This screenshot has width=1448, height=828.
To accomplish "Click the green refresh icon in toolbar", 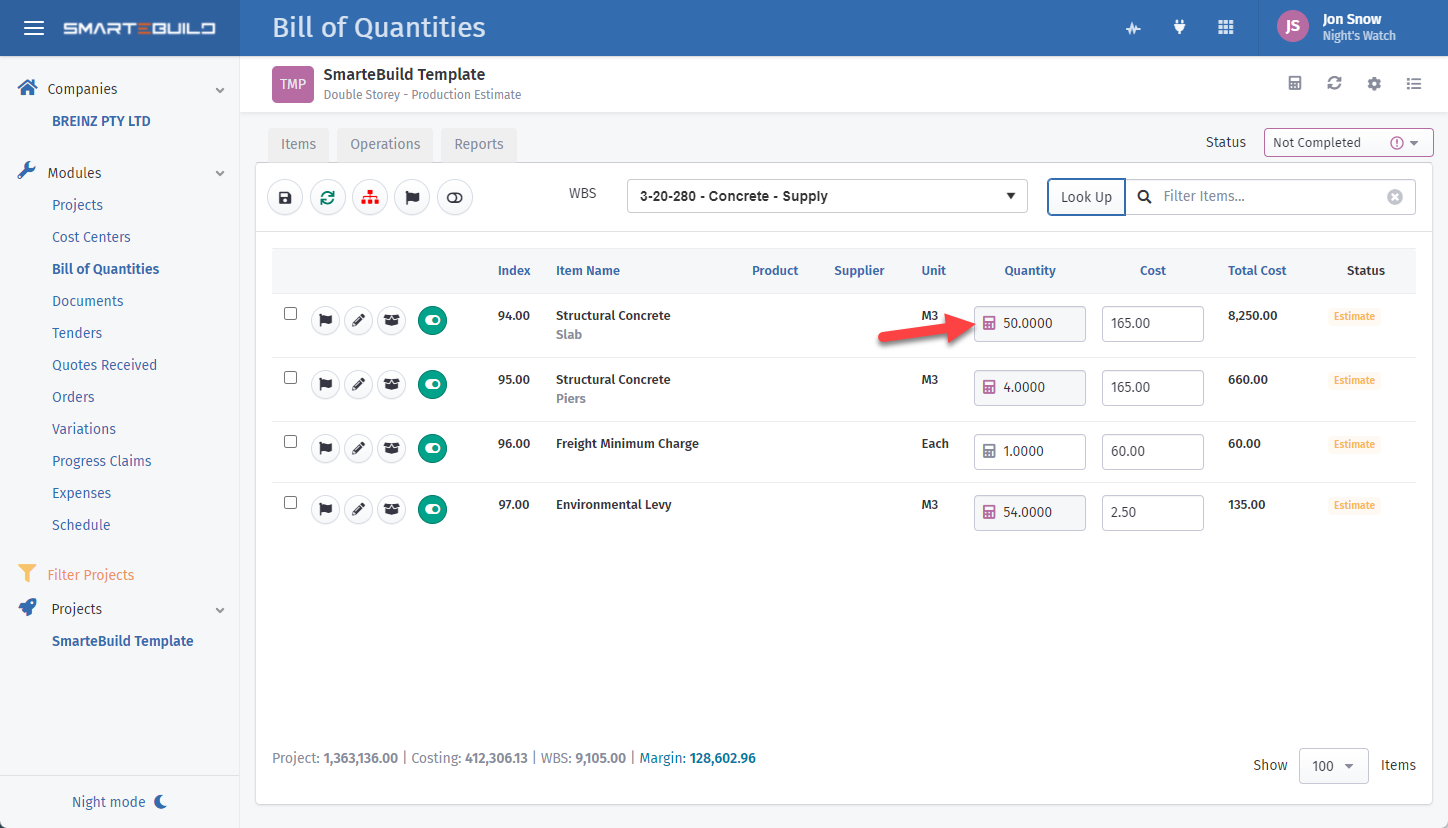I will 328,198.
